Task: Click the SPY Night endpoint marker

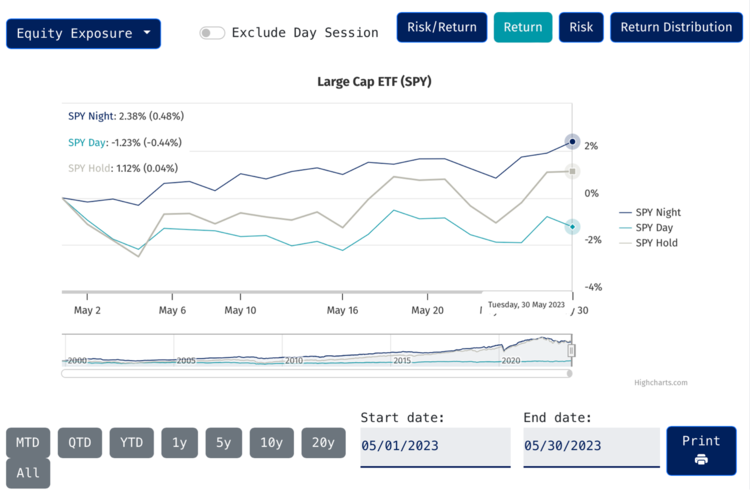Action: [572, 142]
